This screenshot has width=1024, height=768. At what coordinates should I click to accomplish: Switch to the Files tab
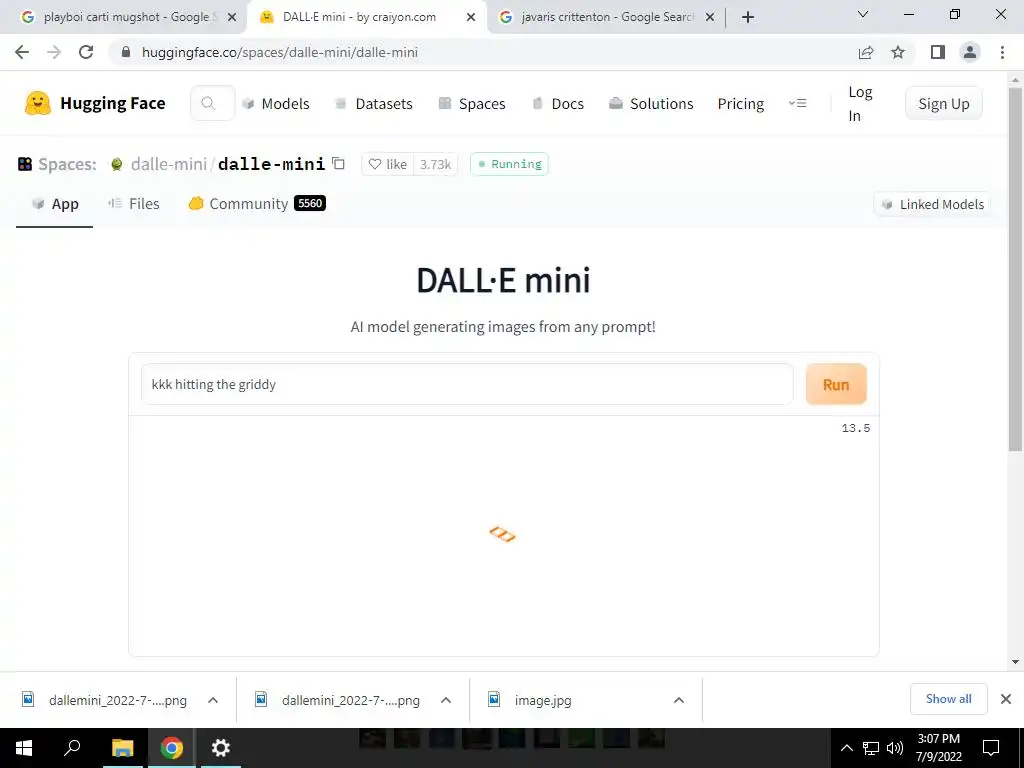pyautogui.click(x=134, y=204)
